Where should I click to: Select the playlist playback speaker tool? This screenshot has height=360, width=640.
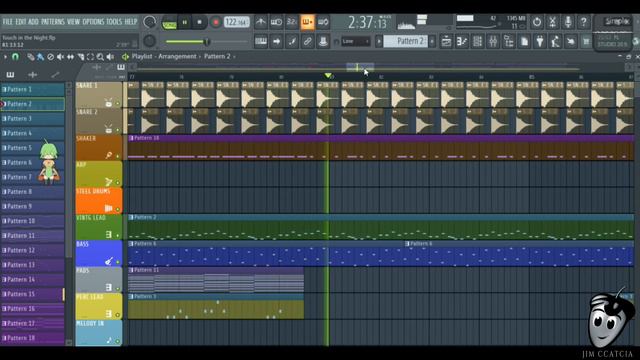tap(110, 57)
